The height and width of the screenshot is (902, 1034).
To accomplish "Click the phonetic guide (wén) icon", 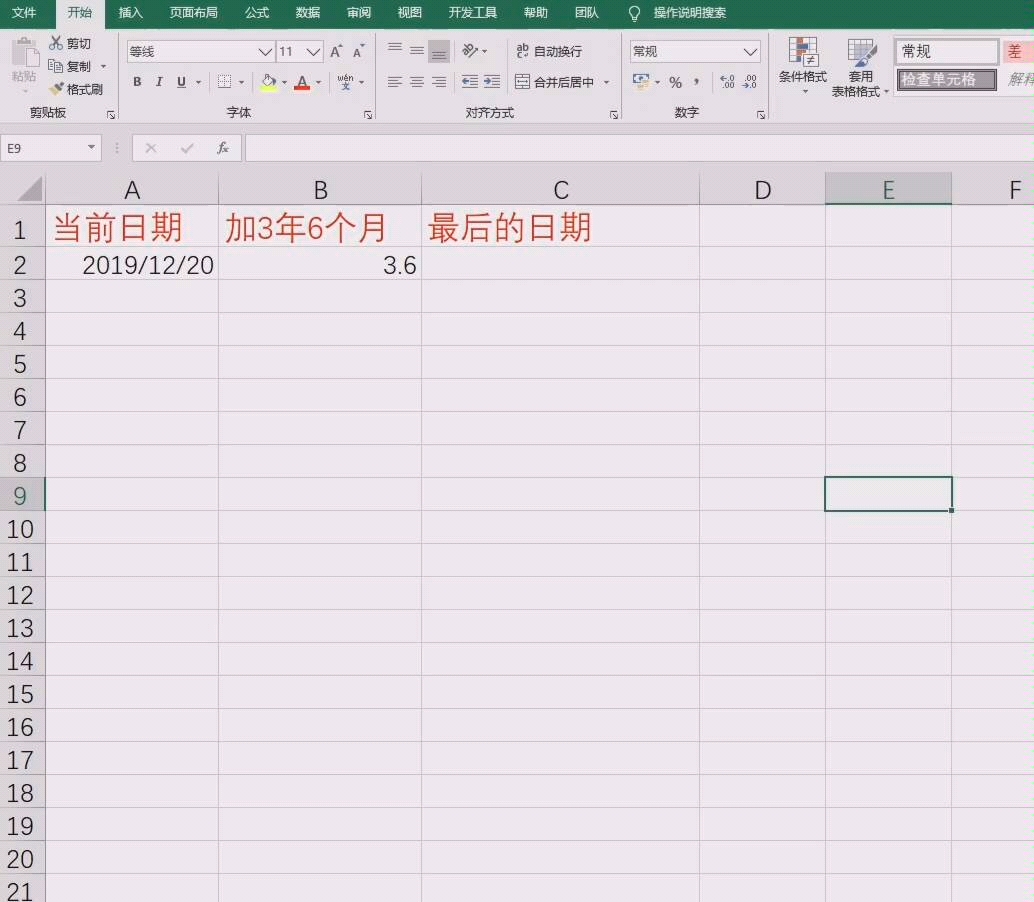I will 345,82.
